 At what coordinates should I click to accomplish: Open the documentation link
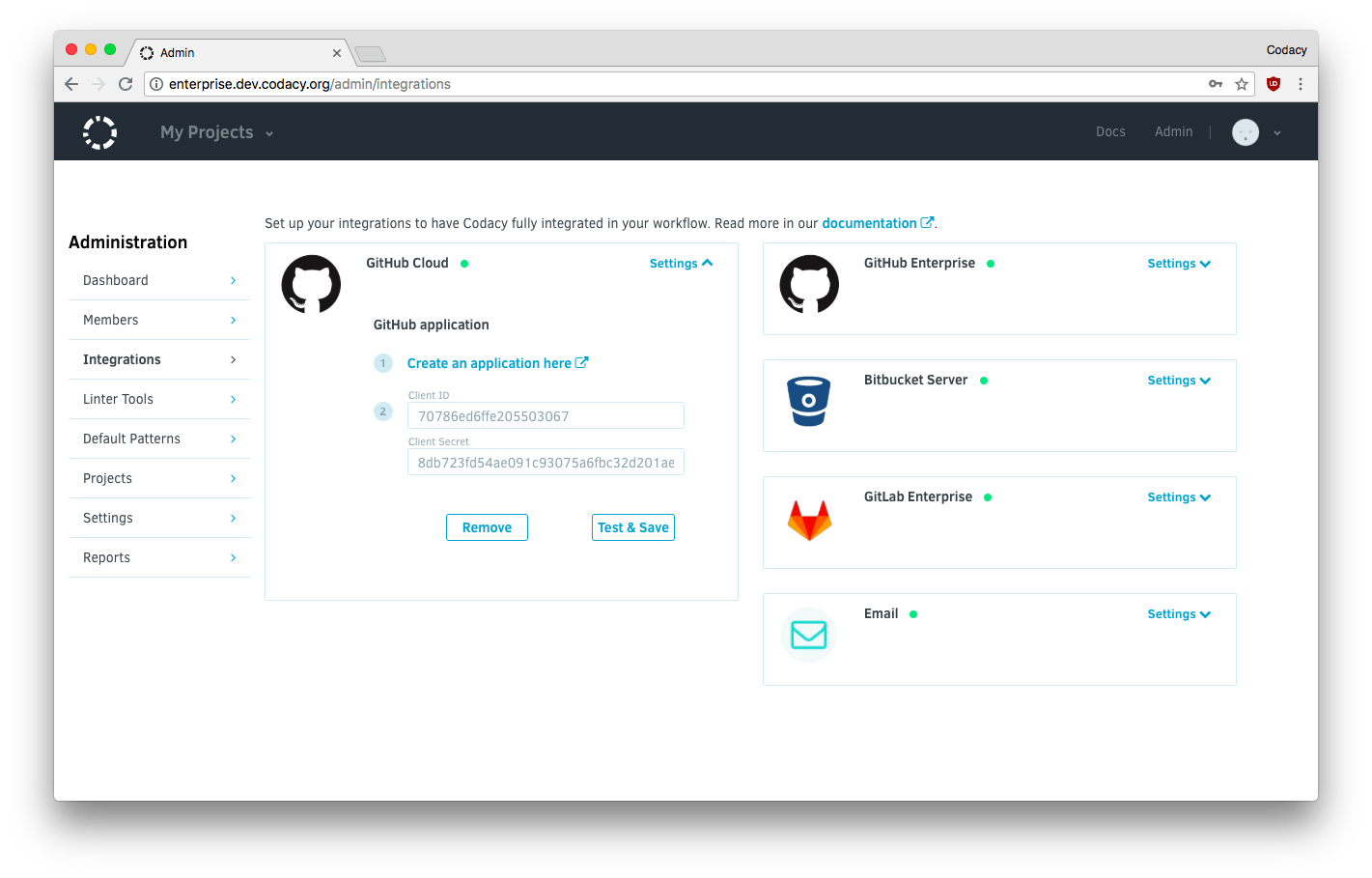click(x=878, y=223)
